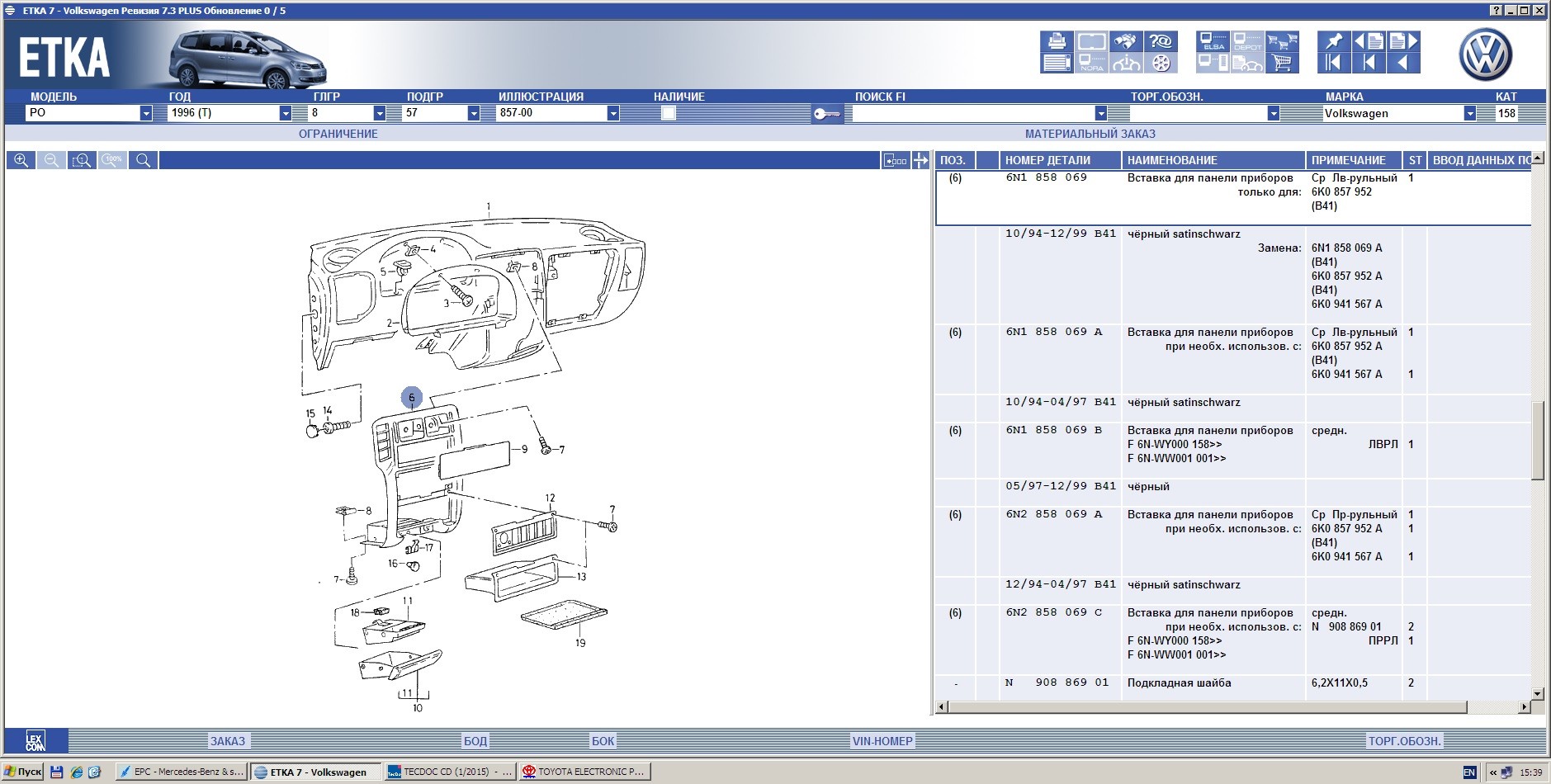Go to next page with document arrow icon

[1403, 41]
